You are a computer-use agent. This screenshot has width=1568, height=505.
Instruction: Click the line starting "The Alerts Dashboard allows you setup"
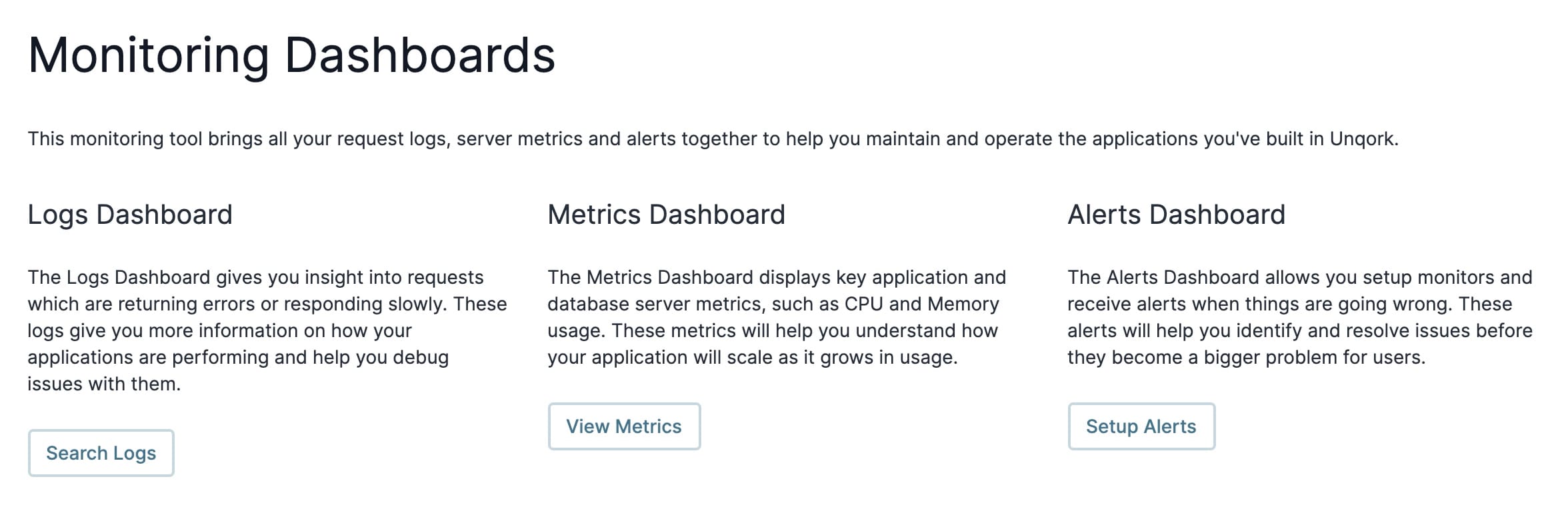(x=1300, y=277)
